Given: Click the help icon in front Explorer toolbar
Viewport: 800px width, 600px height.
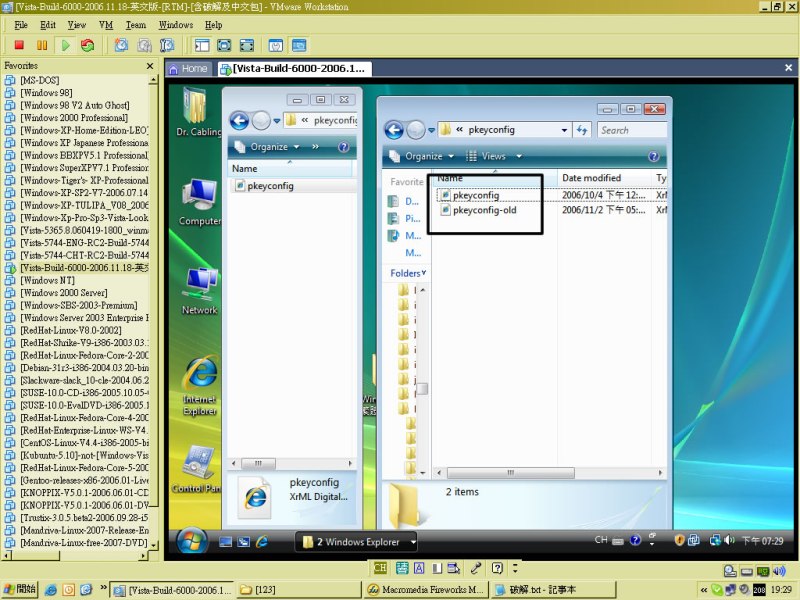Looking at the screenshot, I should tap(654, 157).
